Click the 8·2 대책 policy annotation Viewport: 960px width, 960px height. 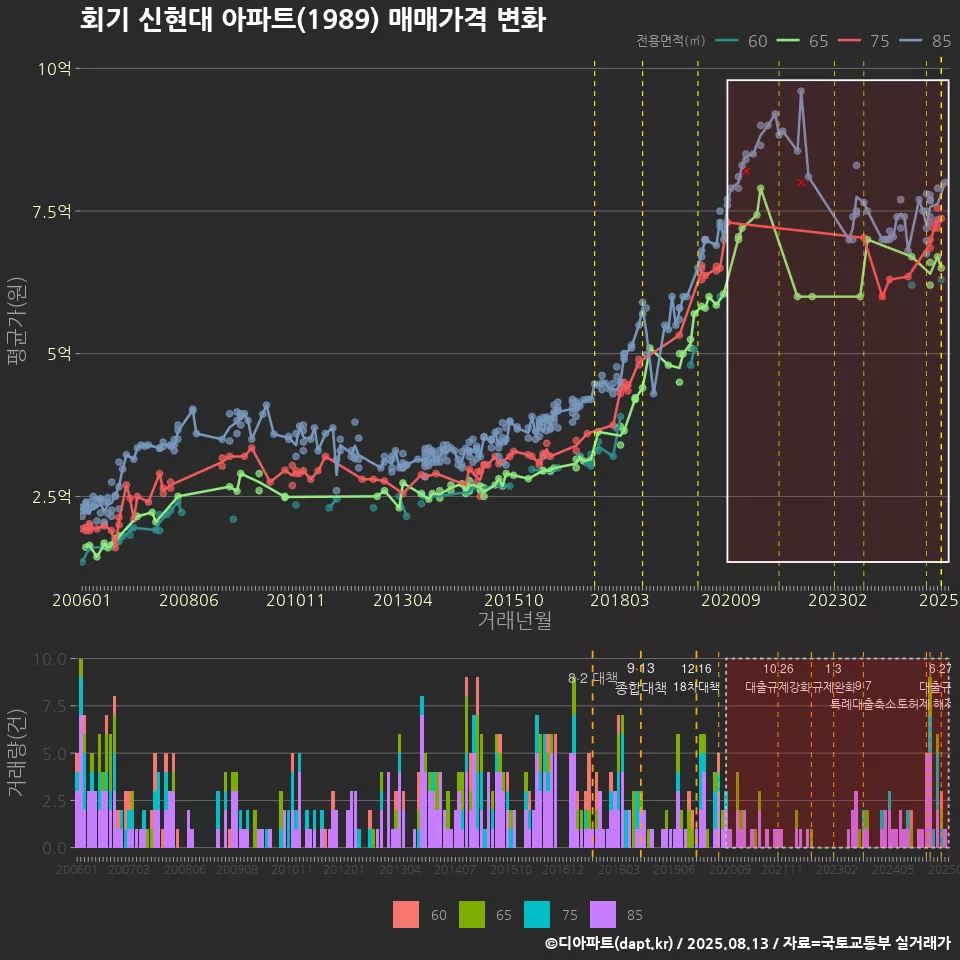[593, 678]
